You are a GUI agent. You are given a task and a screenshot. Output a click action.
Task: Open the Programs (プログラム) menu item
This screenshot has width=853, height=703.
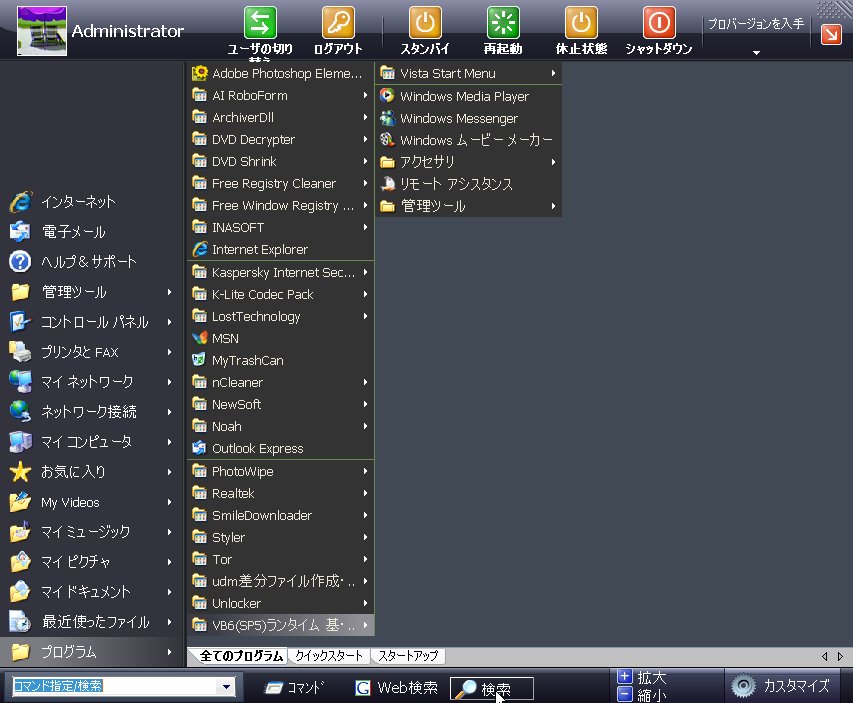pos(91,651)
